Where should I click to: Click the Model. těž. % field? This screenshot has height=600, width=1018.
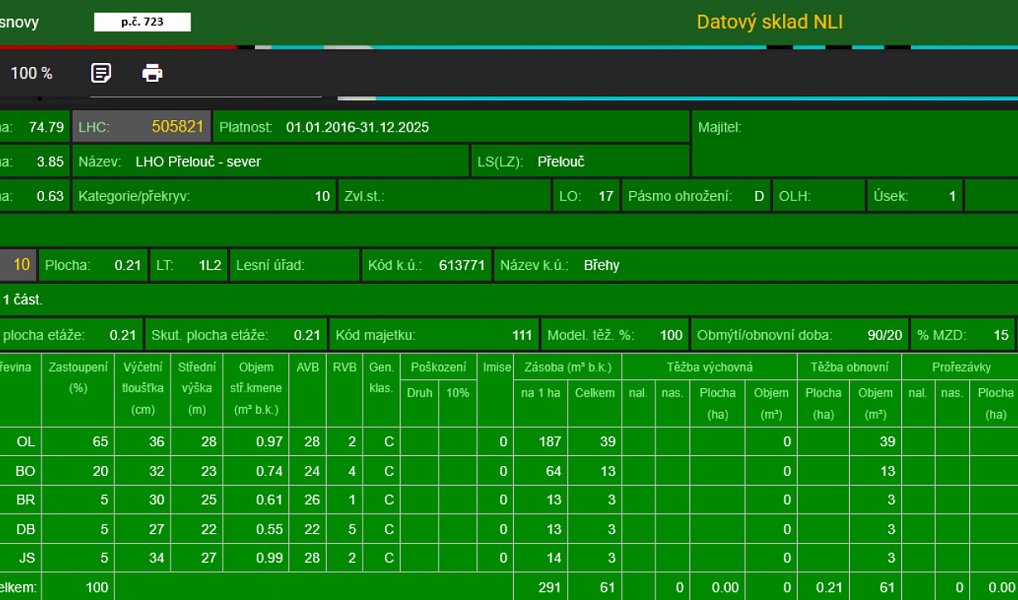pyautogui.click(x=615, y=335)
